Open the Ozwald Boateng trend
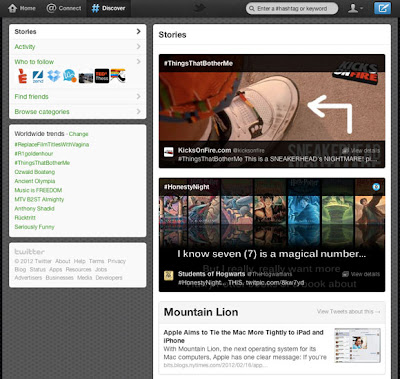Image resolution: width=400 pixels, height=379 pixels. 35,172
